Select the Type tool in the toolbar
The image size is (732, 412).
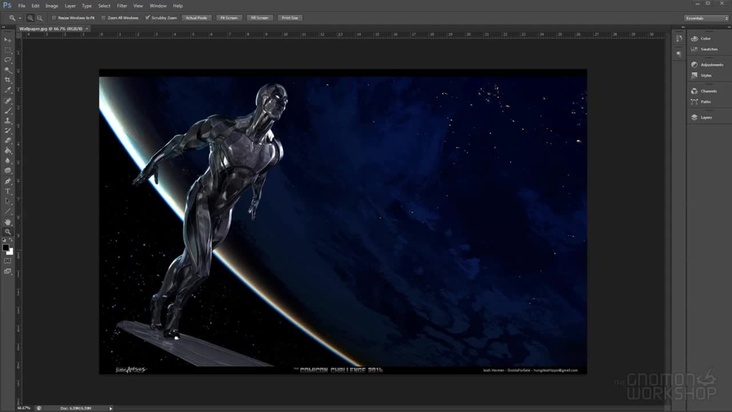pyautogui.click(x=8, y=191)
